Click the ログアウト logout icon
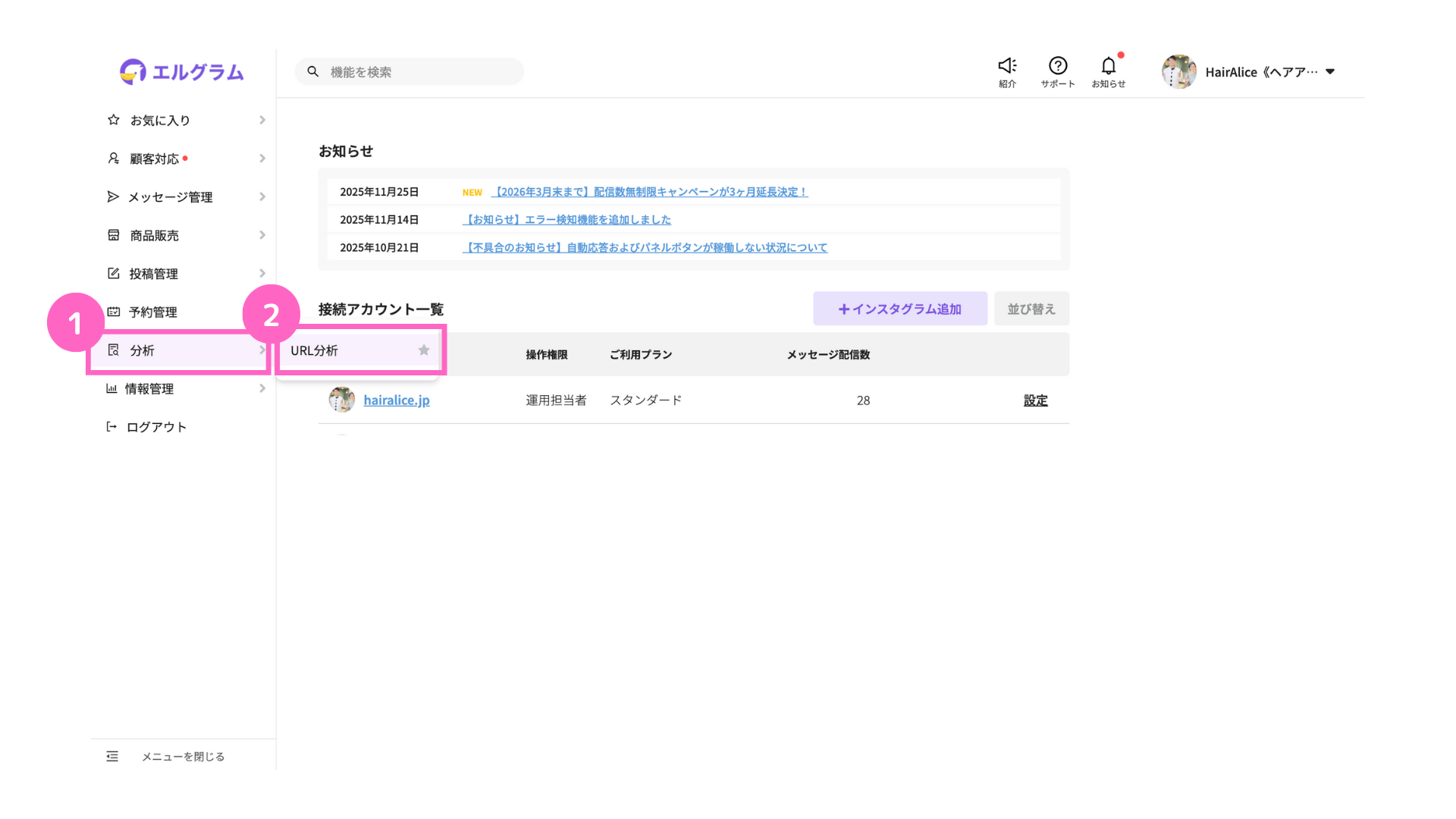 111,427
